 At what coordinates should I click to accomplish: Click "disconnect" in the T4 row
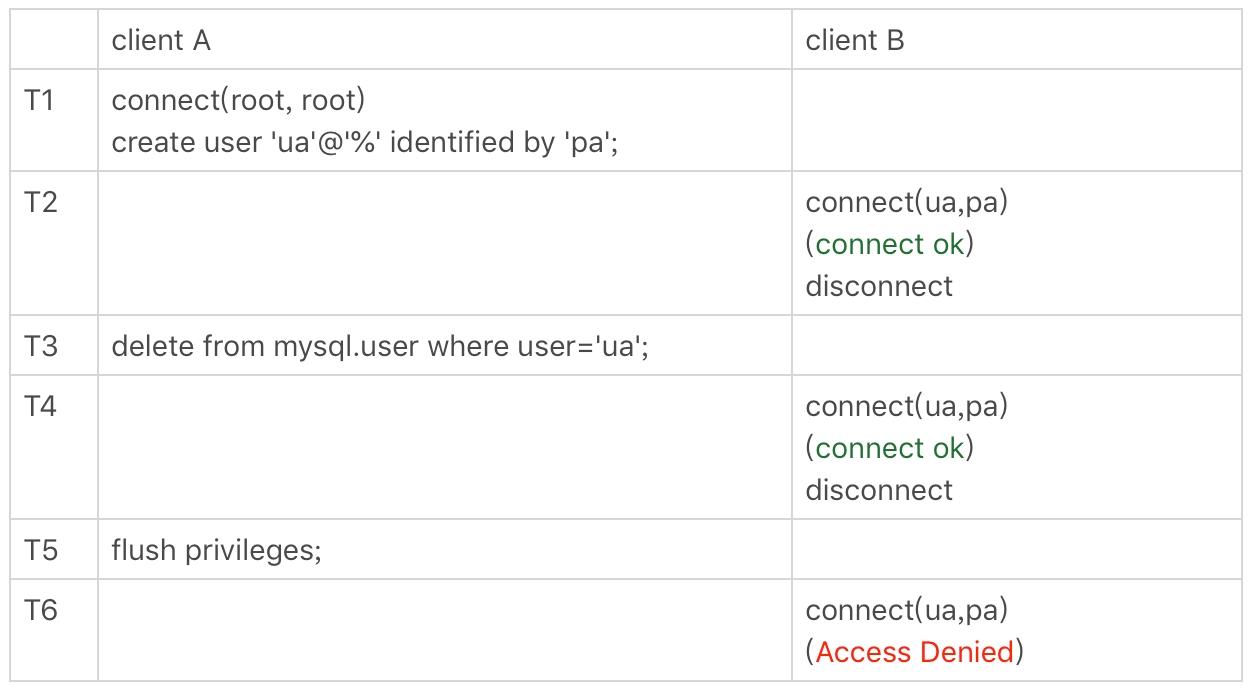point(879,490)
